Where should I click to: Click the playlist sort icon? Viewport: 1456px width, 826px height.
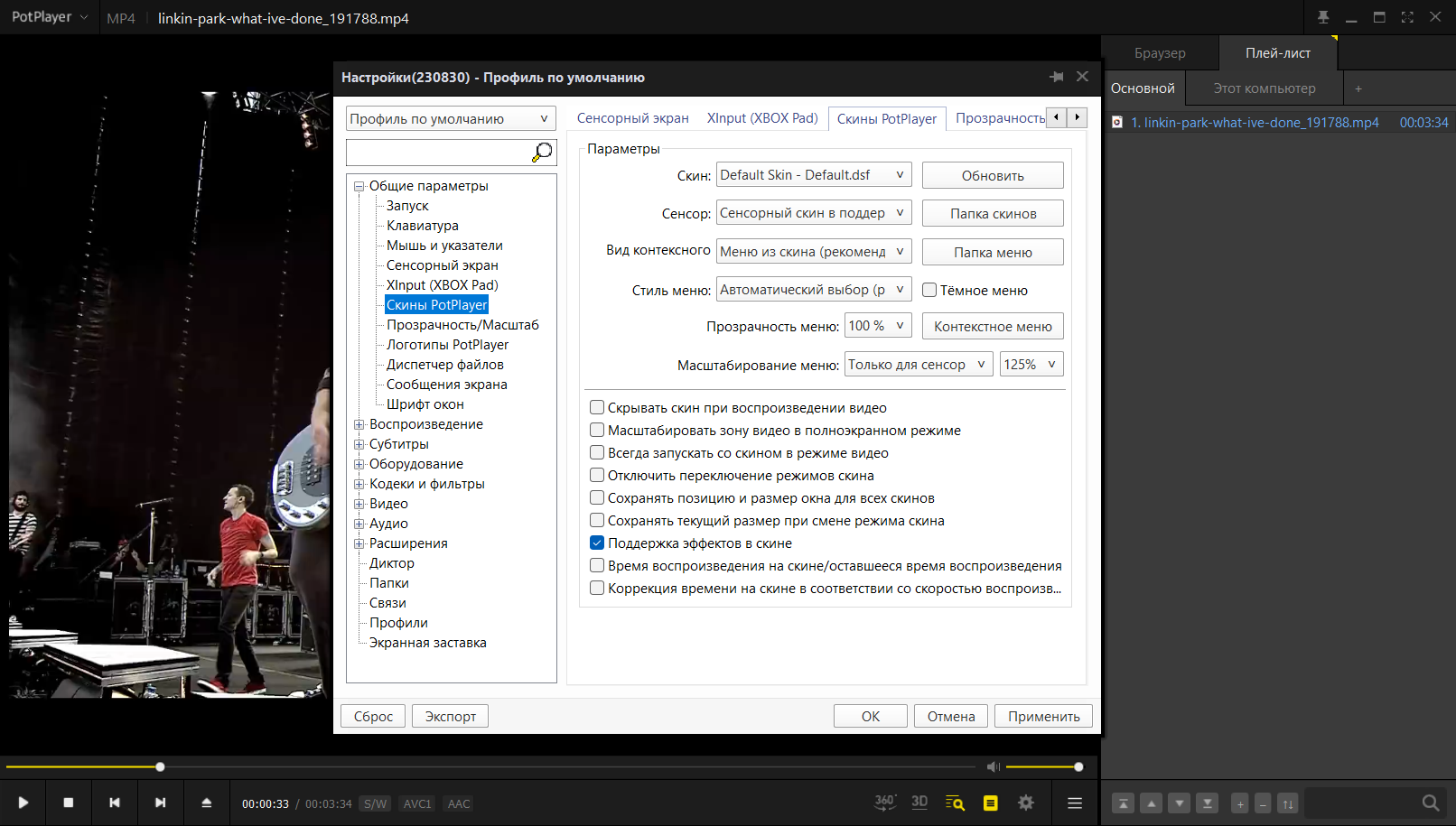1288,803
